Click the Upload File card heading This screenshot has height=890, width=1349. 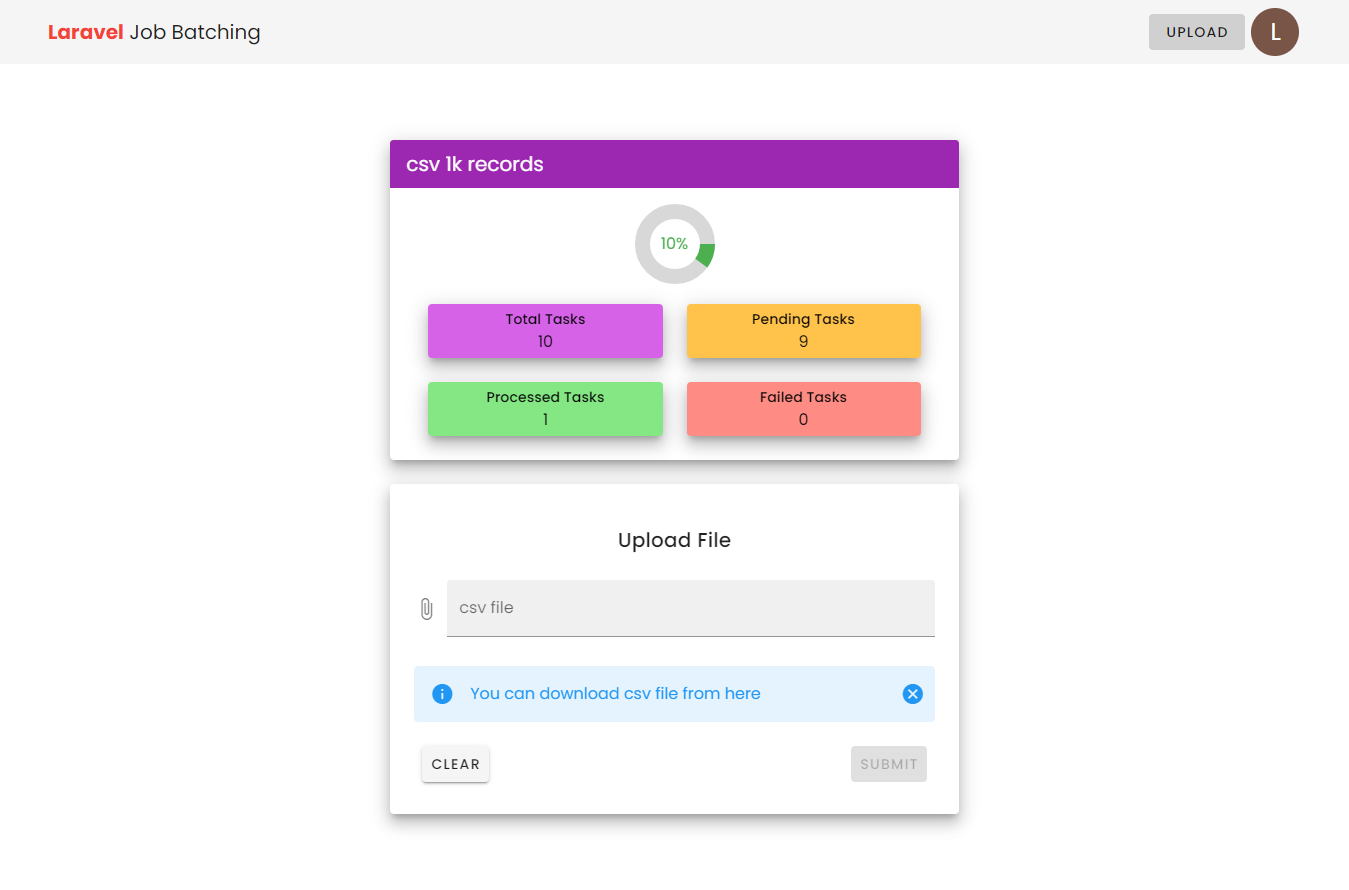tap(674, 539)
